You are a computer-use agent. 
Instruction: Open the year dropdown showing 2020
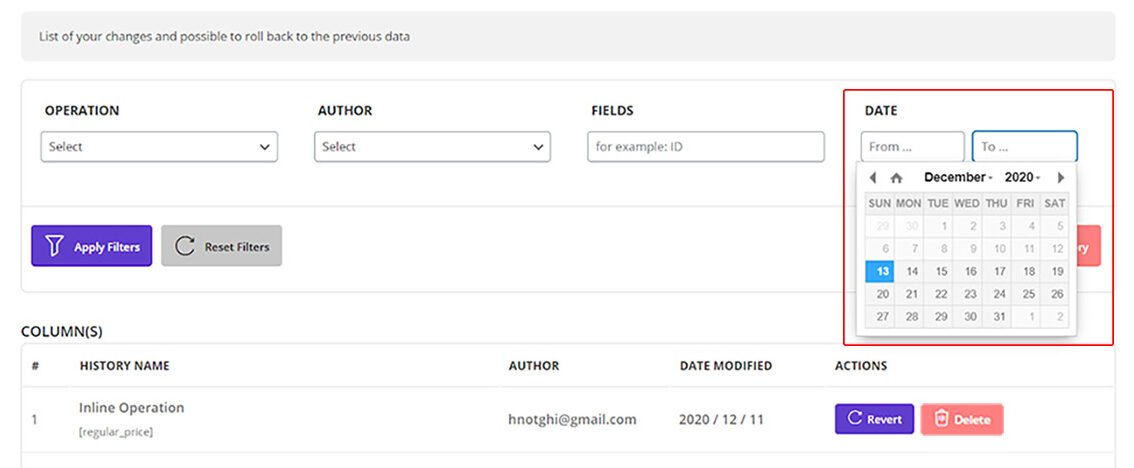[1022, 177]
